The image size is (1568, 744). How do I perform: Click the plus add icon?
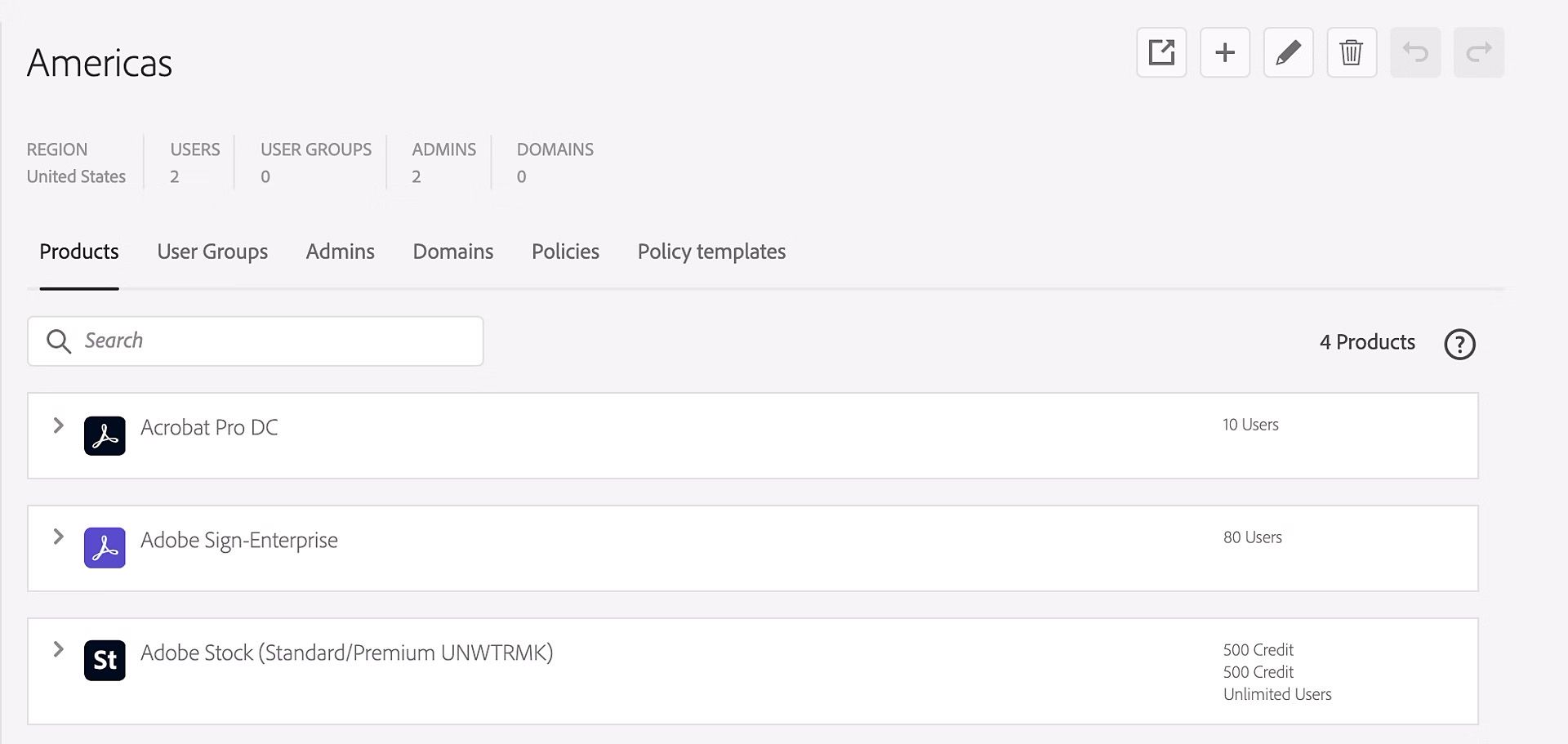tap(1225, 52)
